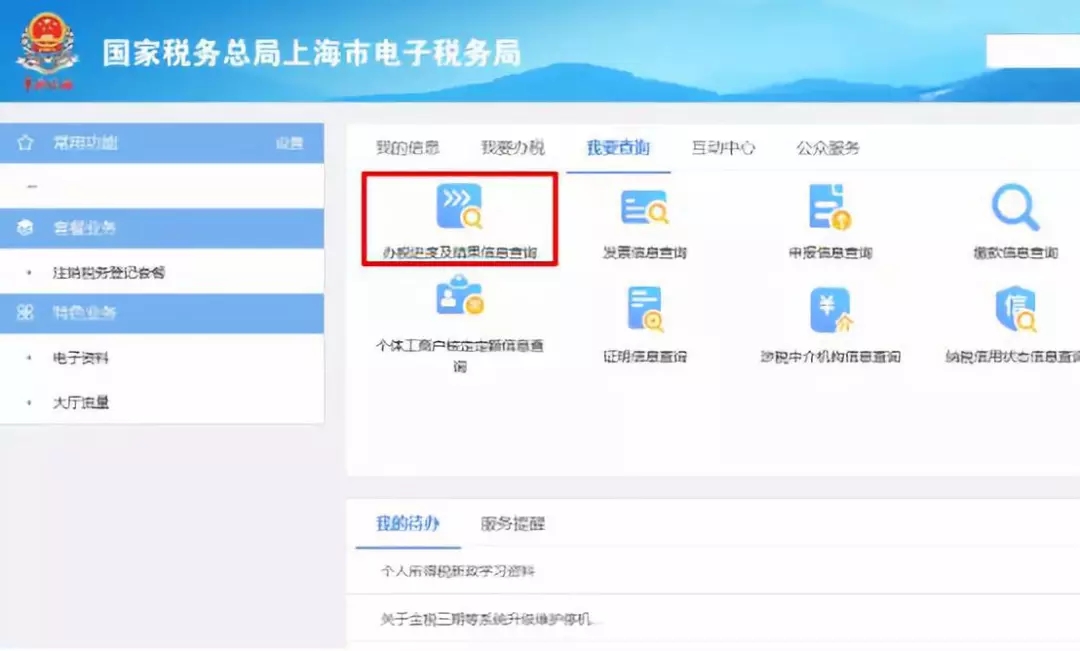Open 纳税信用状态信息查询 shield icon
The image size is (1080, 651).
tap(1016, 309)
